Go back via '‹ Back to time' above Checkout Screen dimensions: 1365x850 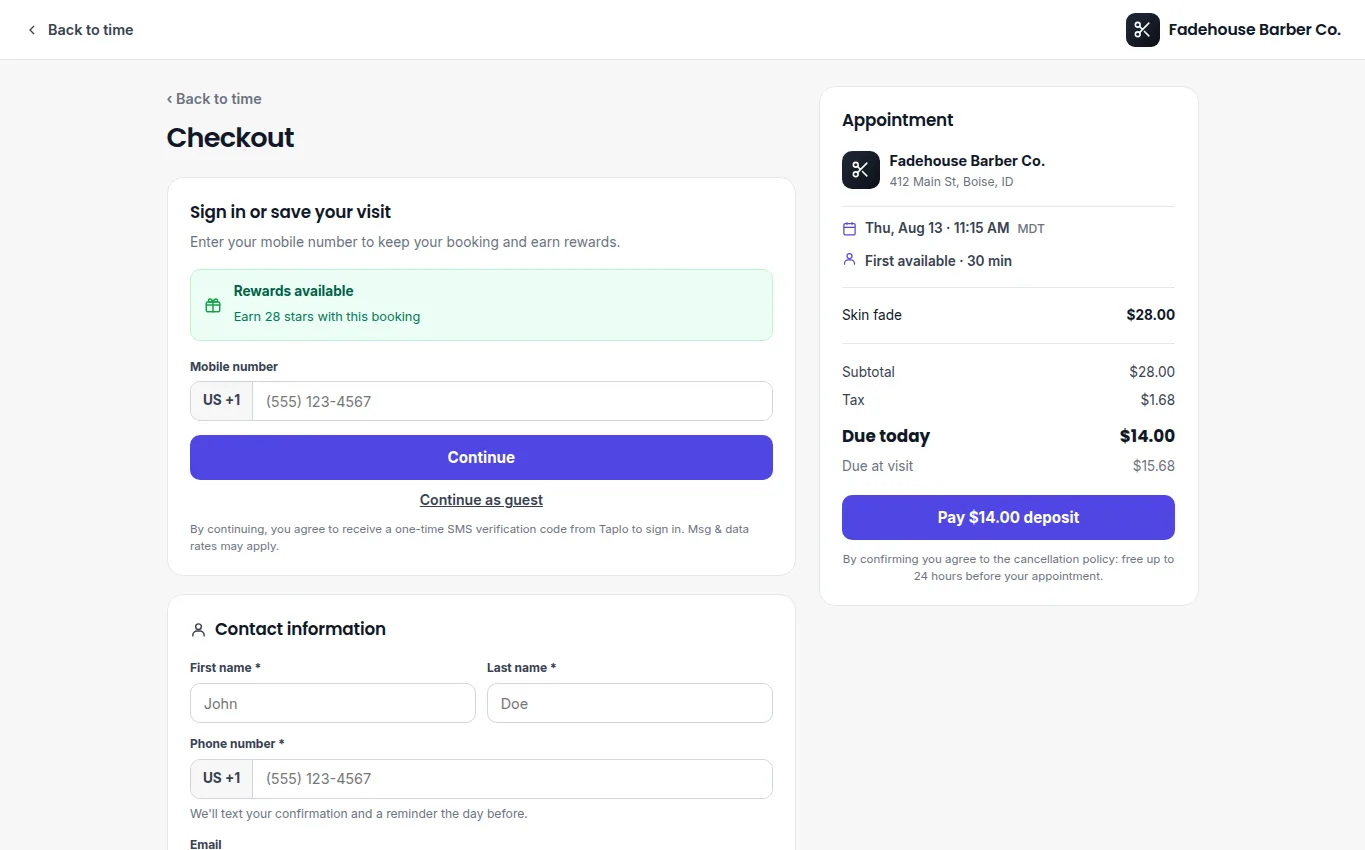coord(214,99)
